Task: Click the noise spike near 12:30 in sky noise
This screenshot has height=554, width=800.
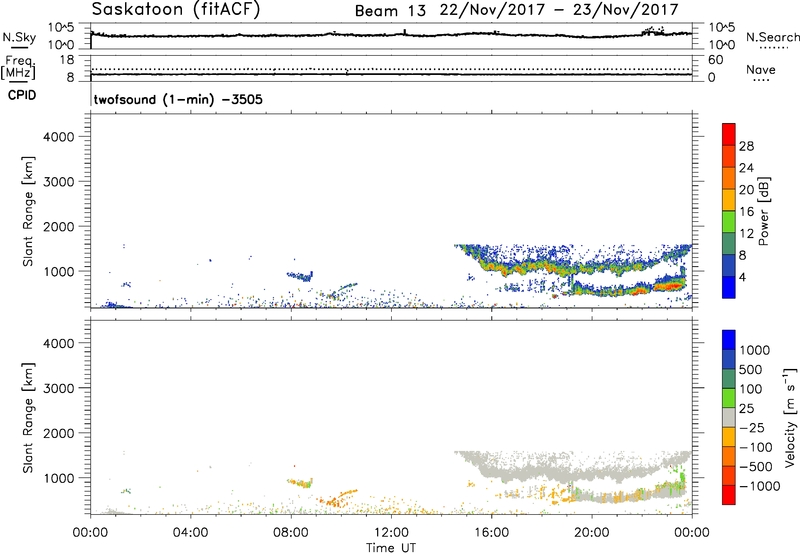Action: (405, 32)
